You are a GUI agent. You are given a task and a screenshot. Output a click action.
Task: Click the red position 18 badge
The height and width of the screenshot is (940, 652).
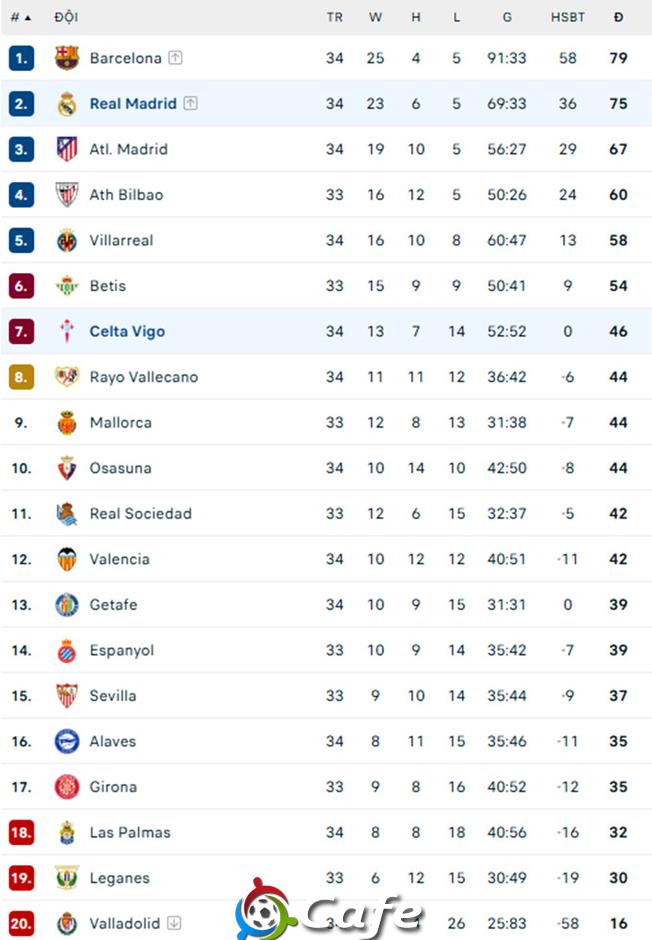click(21, 832)
